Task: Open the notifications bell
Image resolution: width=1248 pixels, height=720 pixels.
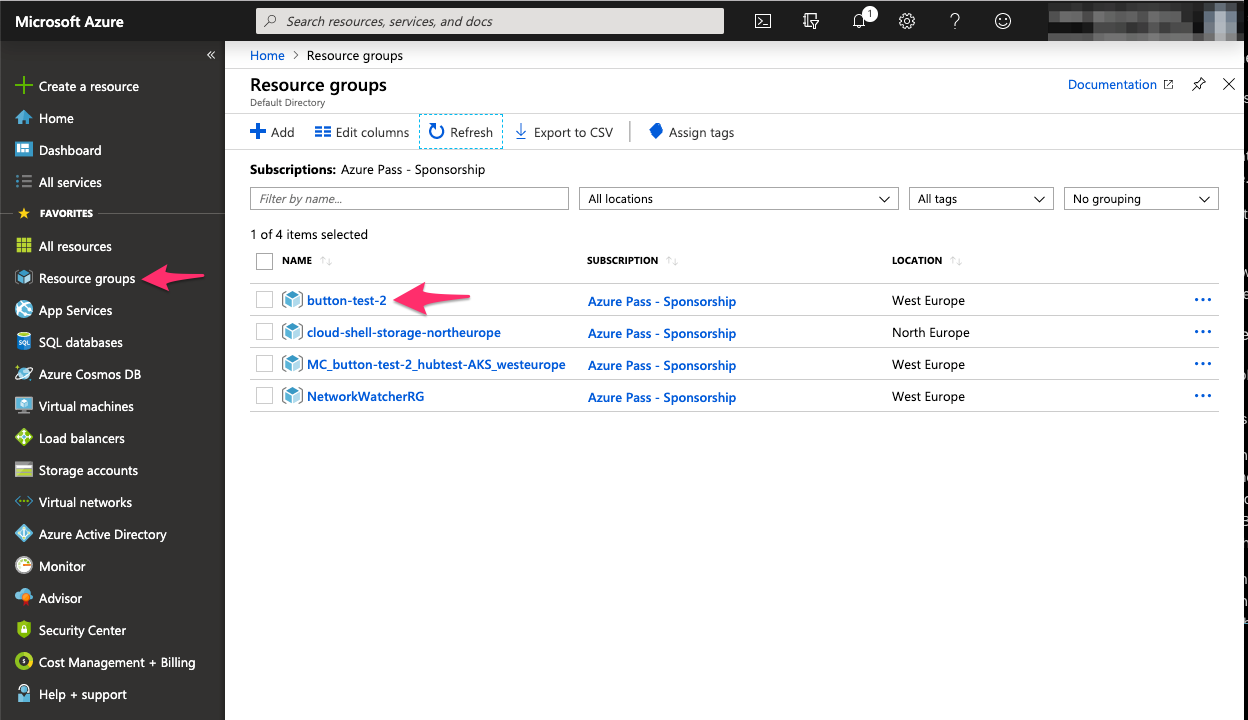Action: (x=860, y=21)
